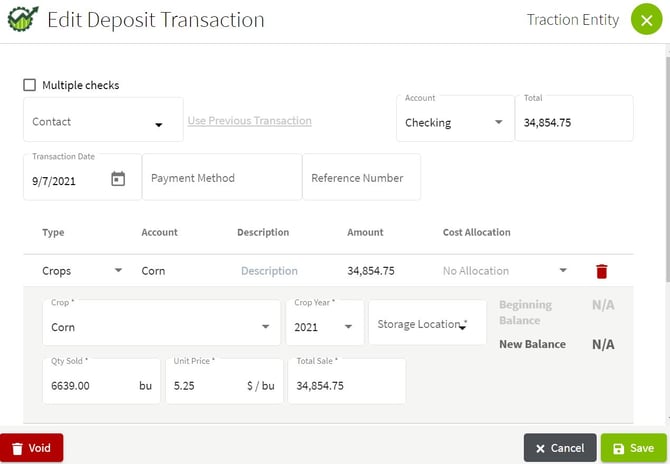670x464 pixels.
Task: Click the Payment Method field
Action: [221, 178]
